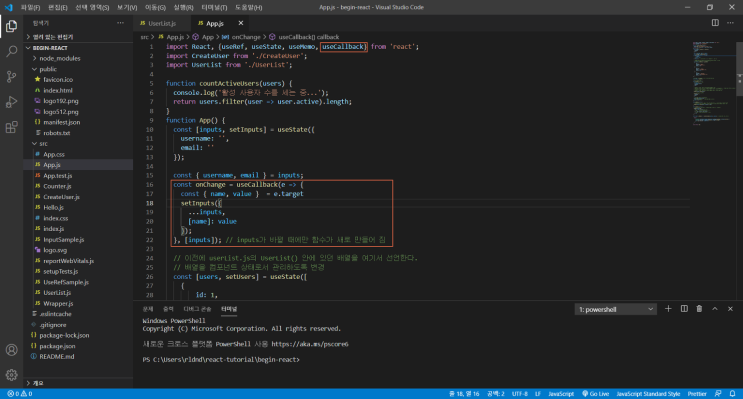Image resolution: width=743 pixels, height=399 pixels.
Task: Open the View menu
Action: pos(127,8)
